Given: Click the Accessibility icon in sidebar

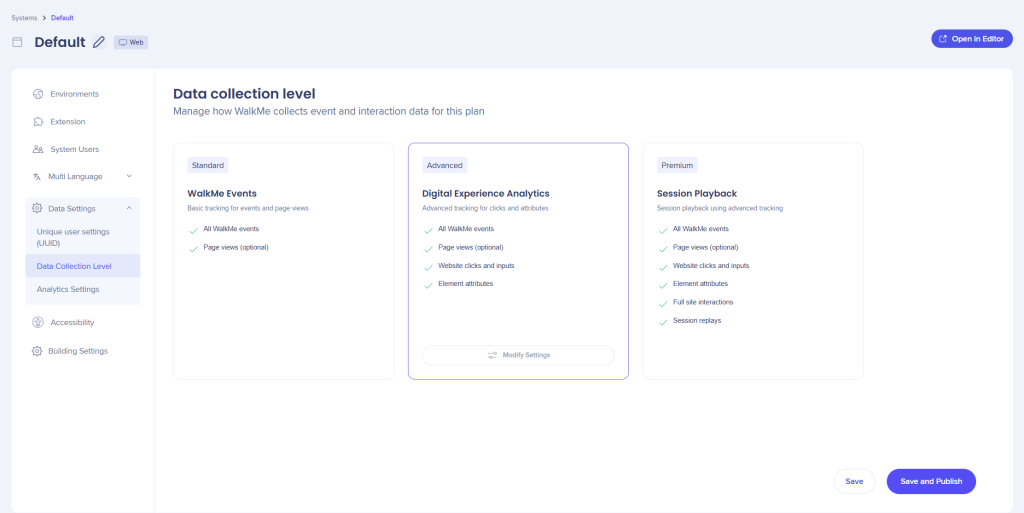Looking at the screenshot, I should [37, 322].
